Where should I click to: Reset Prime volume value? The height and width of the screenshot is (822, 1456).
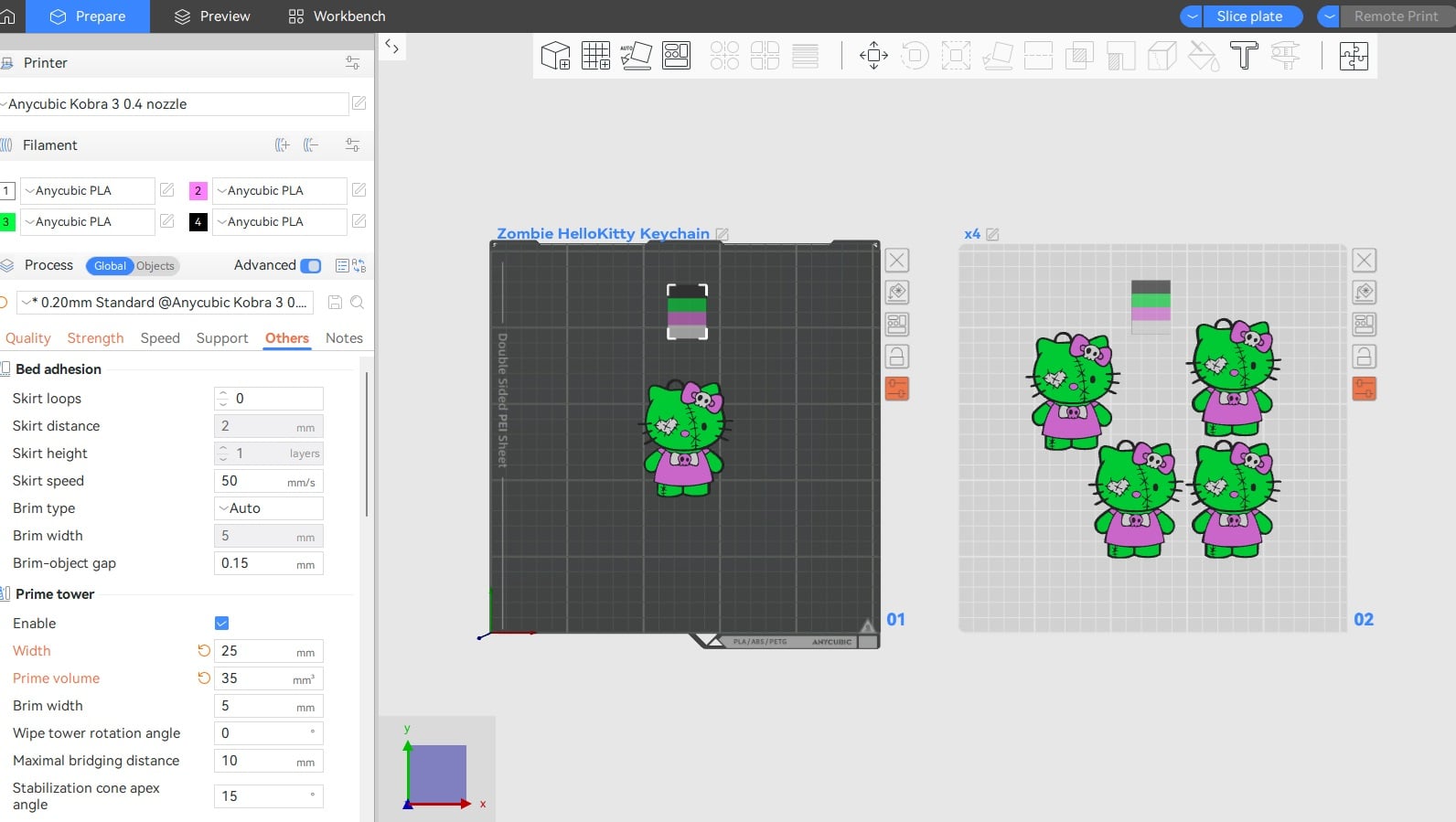(204, 678)
